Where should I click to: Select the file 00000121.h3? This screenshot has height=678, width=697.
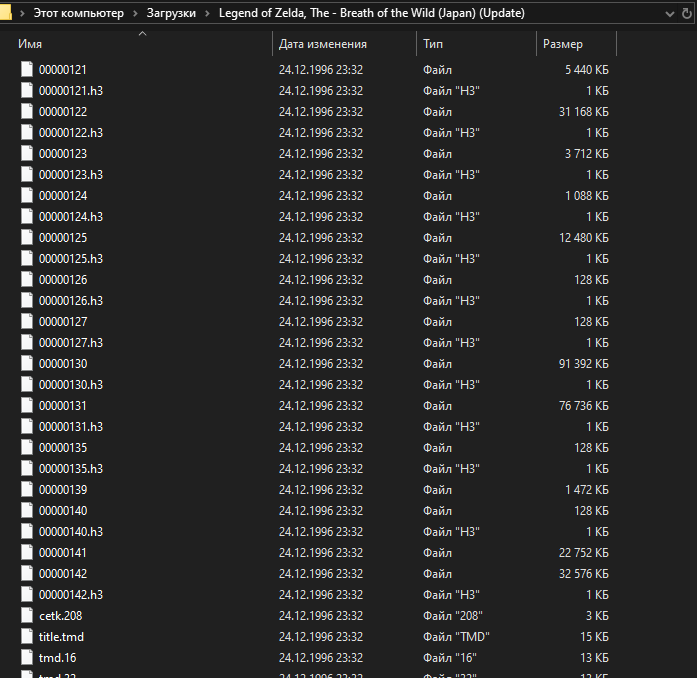click(71, 91)
